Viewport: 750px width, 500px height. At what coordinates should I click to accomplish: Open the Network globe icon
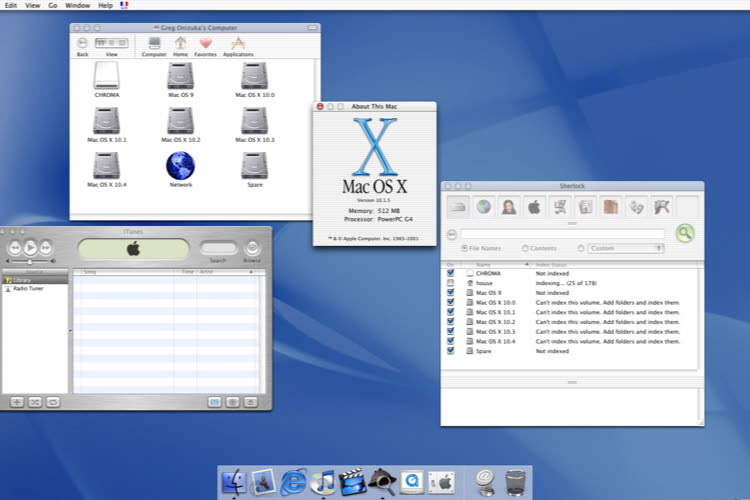(181, 164)
